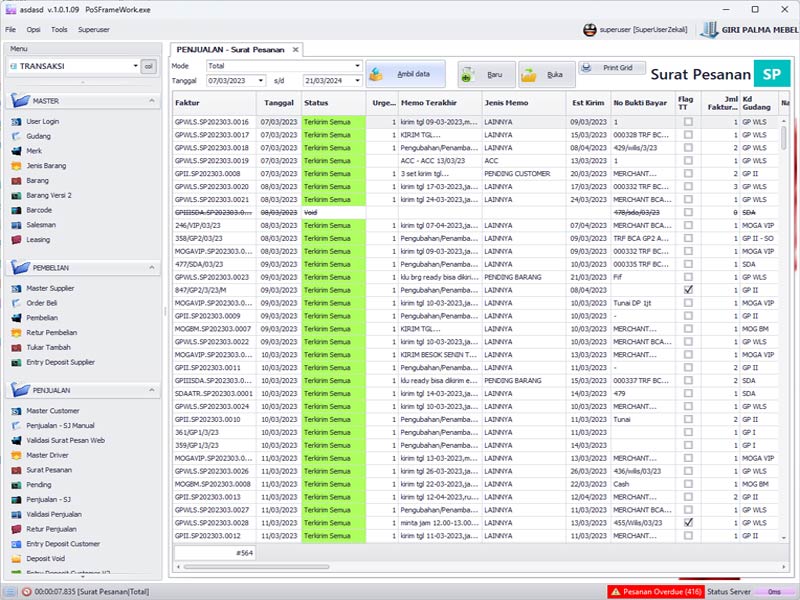Viewport: 800px width, 600px height.
Task: Select the Barcode sidebar item
Action: 39,210
